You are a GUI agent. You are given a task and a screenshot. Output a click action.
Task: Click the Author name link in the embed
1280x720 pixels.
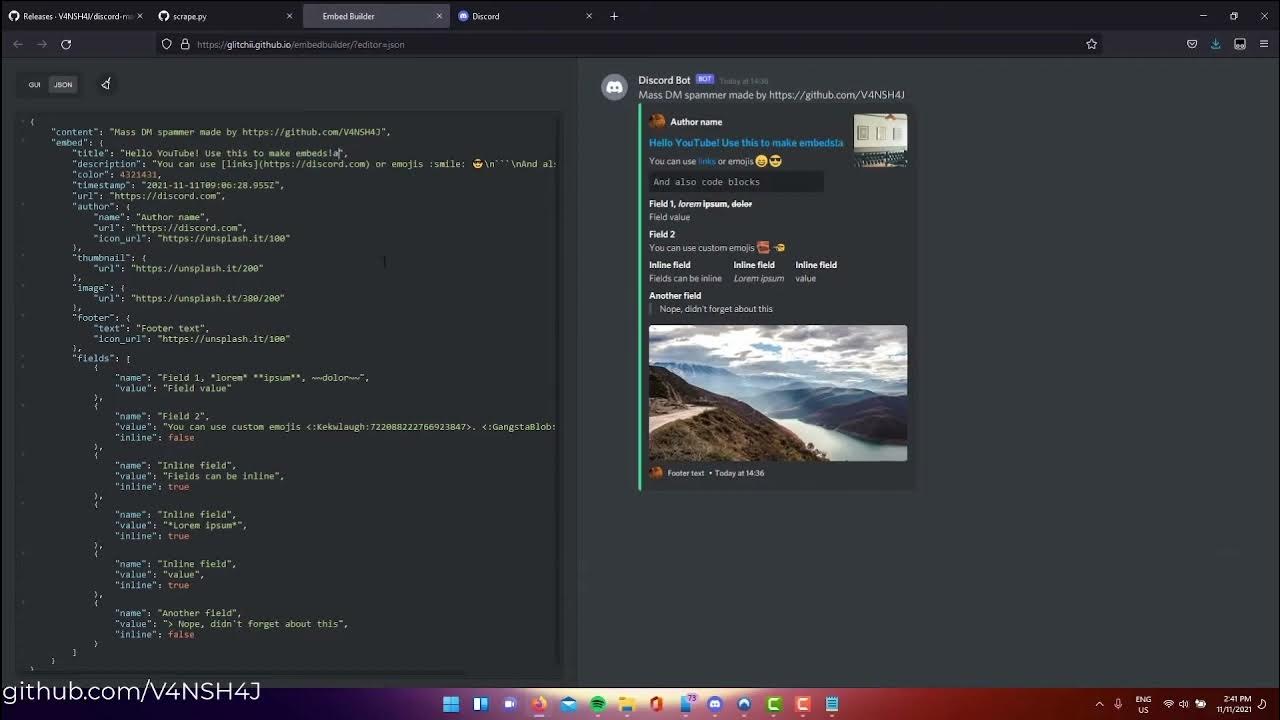point(696,122)
